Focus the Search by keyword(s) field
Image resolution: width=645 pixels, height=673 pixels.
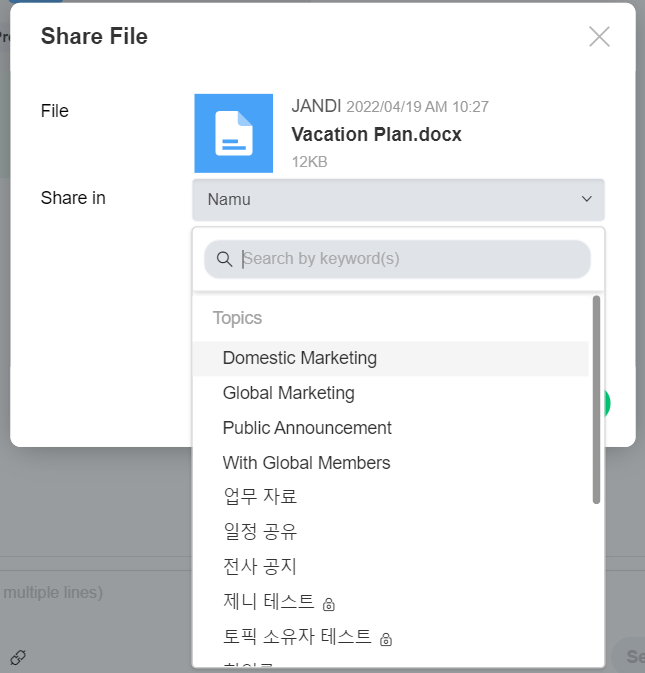pyautogui.click(x=410, y=259)
